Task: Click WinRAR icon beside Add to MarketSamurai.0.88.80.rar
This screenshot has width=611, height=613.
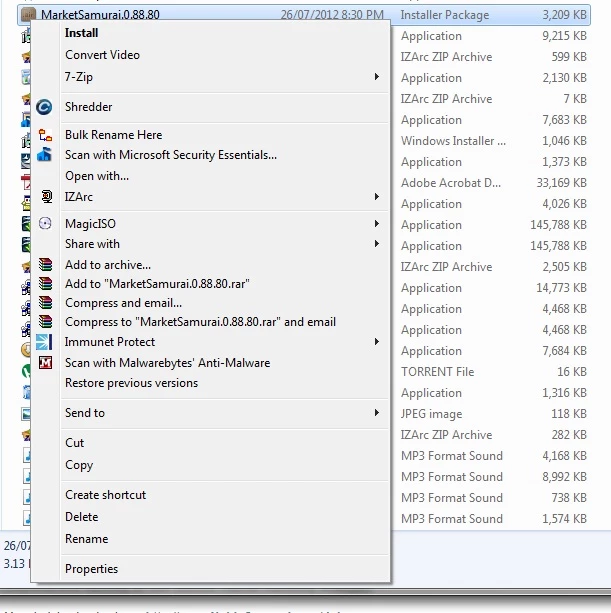Action: (45, 283)
